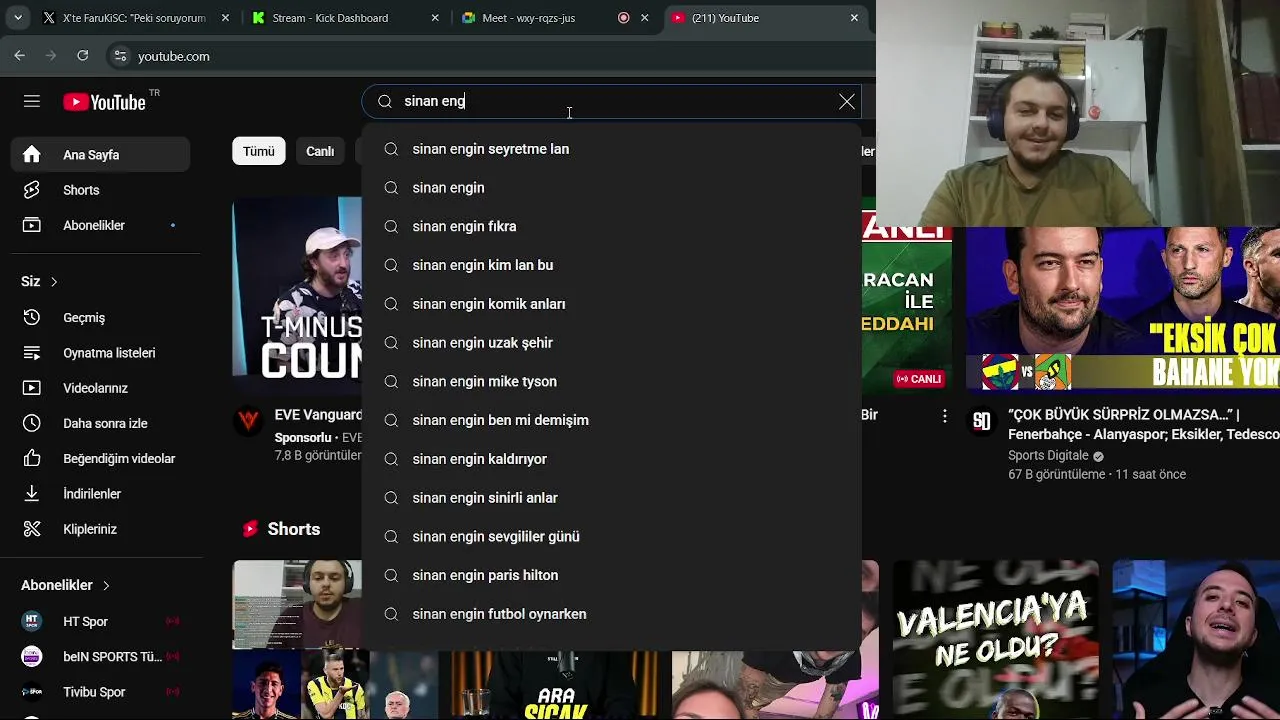
Task: Open the Videolarınız icon
Action: (32, 388)
